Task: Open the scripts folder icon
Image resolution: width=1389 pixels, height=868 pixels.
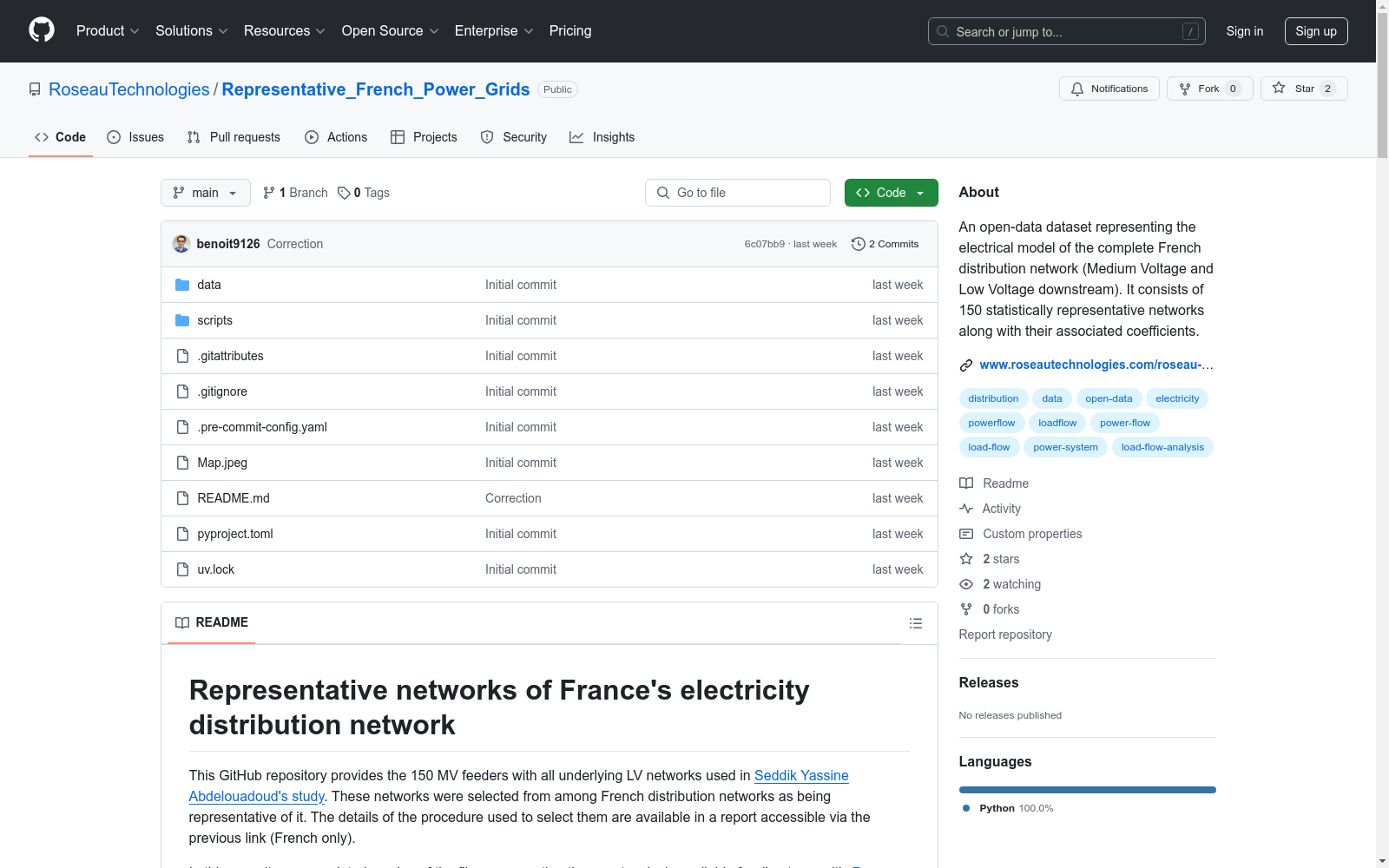Action: click(182, 320)
